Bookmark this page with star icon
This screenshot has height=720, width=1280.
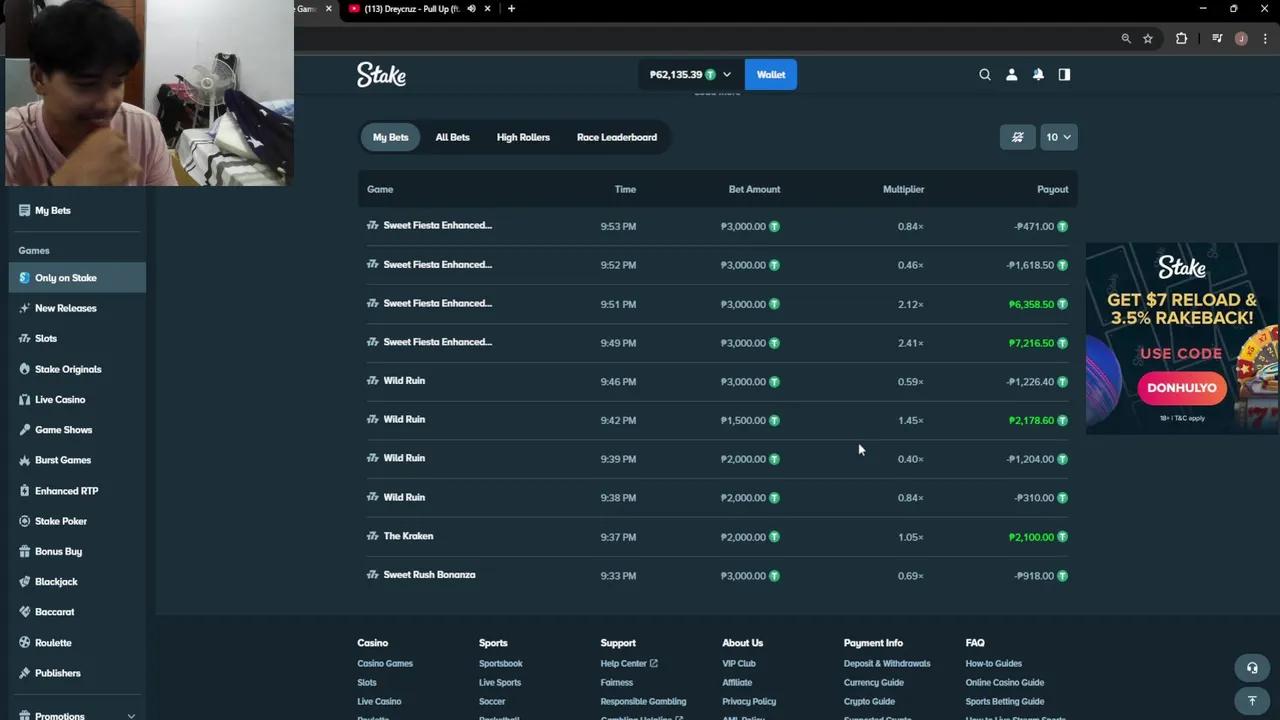1148,39
